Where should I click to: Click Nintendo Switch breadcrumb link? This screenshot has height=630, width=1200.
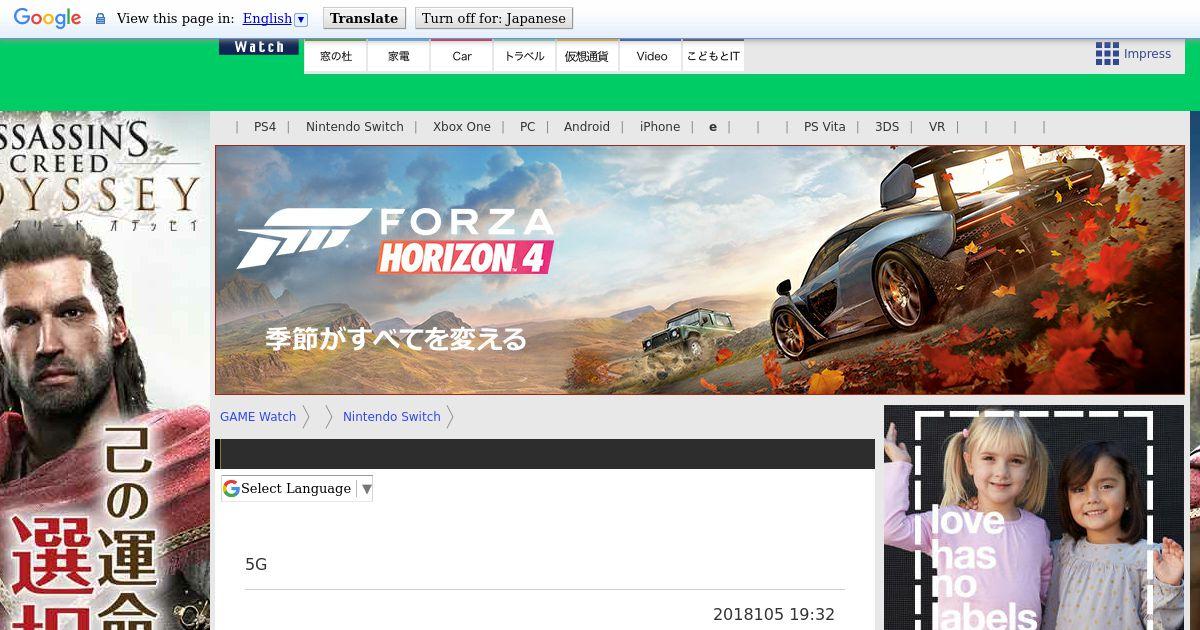392,417
